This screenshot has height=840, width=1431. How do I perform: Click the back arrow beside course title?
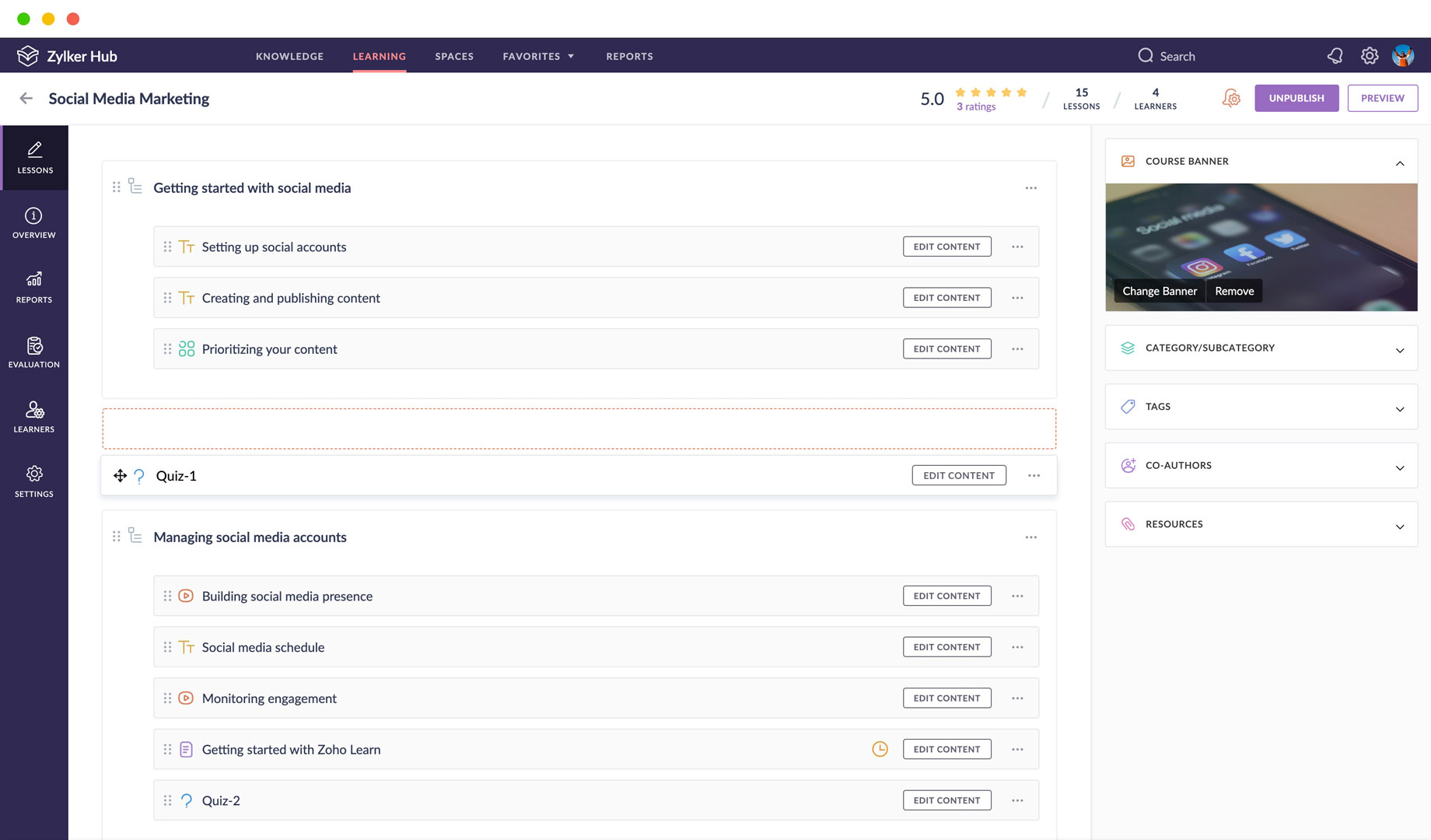click(26, 98)
